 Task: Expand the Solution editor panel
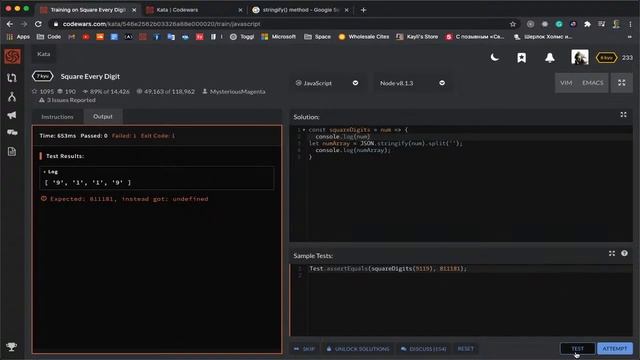pos(623,115)
